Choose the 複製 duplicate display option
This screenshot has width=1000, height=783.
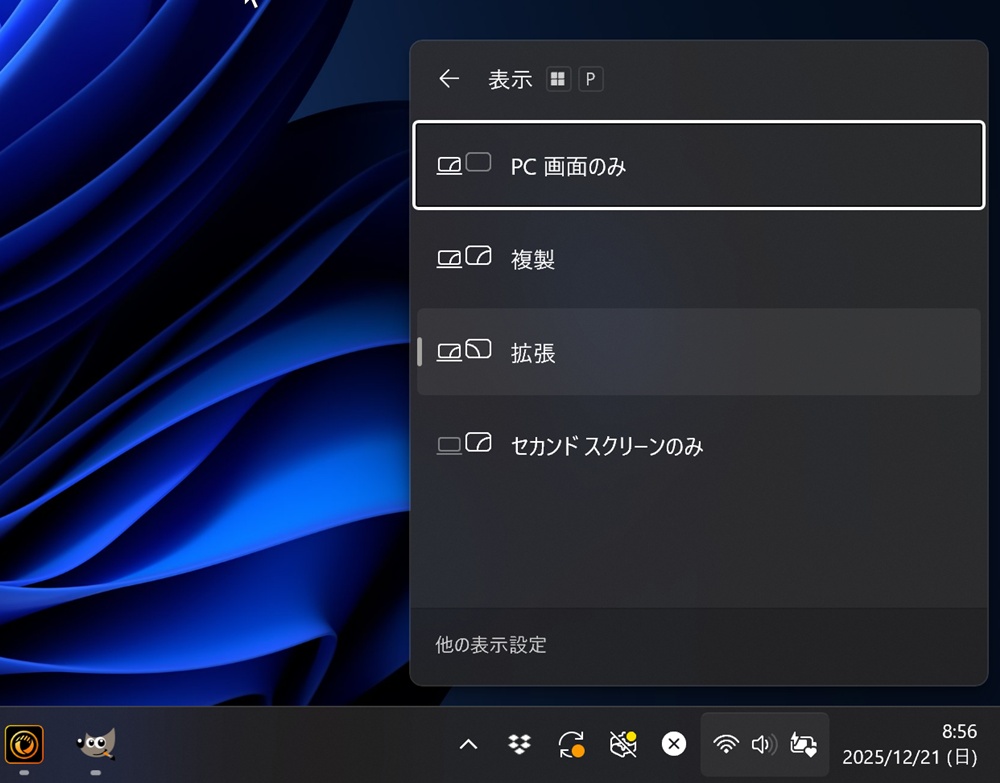pos(698,259)
